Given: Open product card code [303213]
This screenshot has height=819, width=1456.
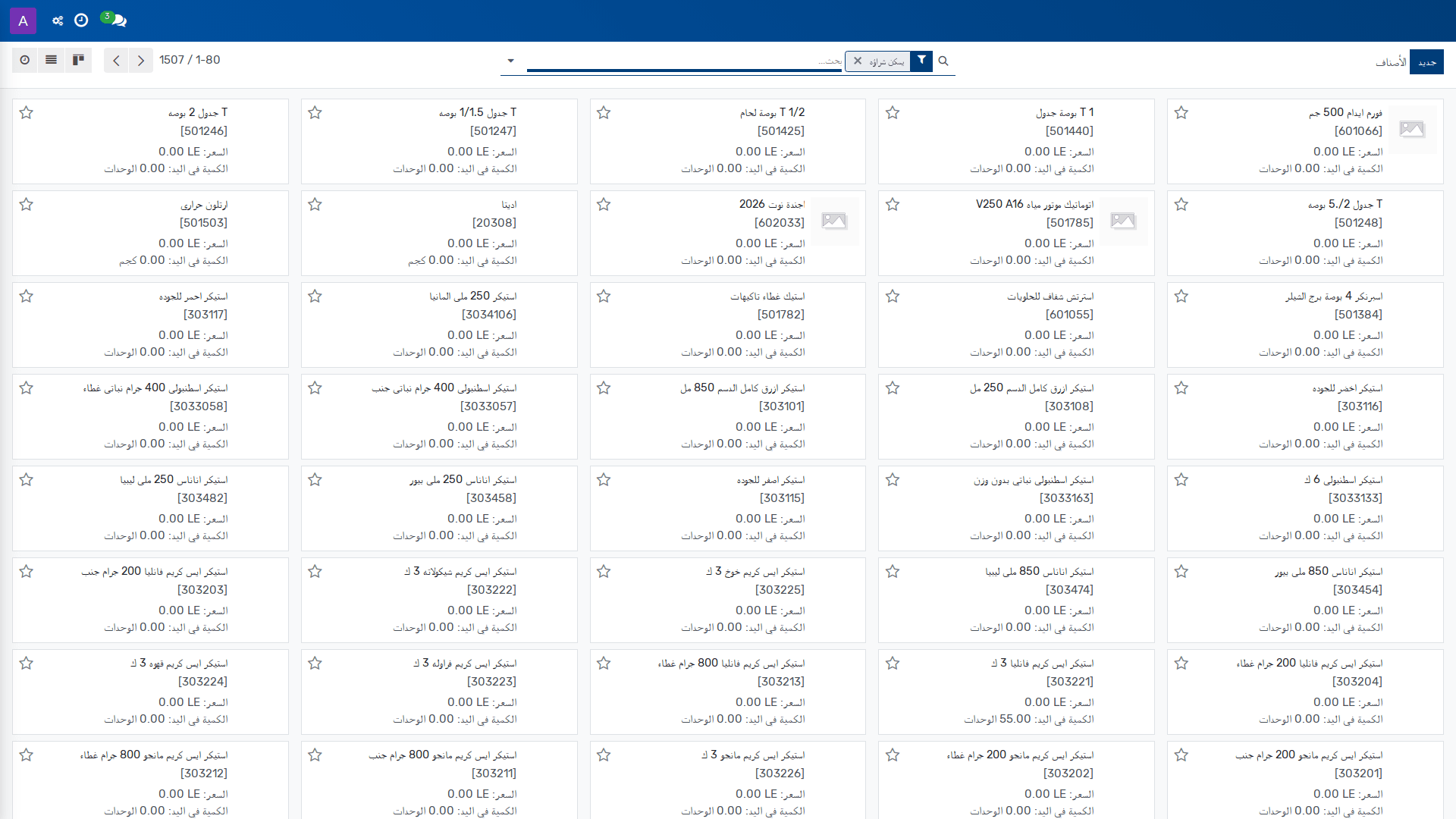Looking at the screenshot, I should pyautogui.click(x=781, y=682).
